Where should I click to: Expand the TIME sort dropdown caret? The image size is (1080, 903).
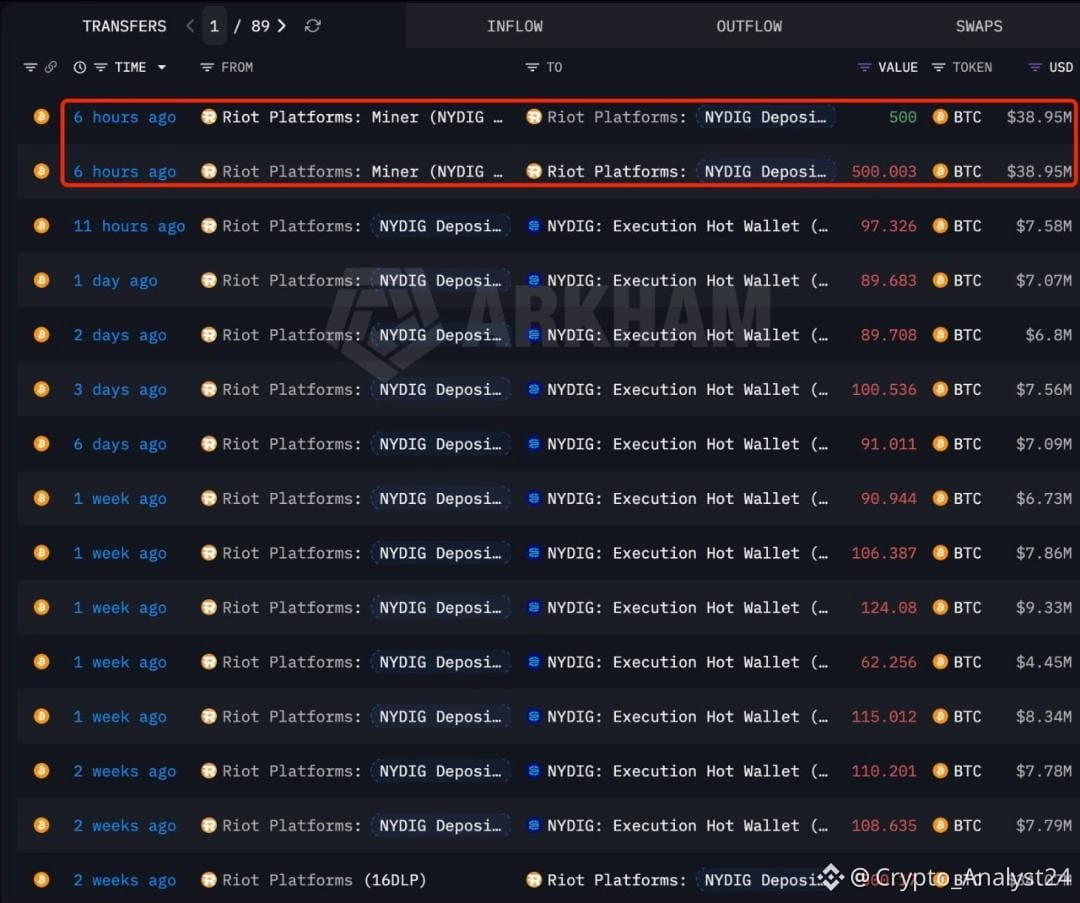point(162,68)
